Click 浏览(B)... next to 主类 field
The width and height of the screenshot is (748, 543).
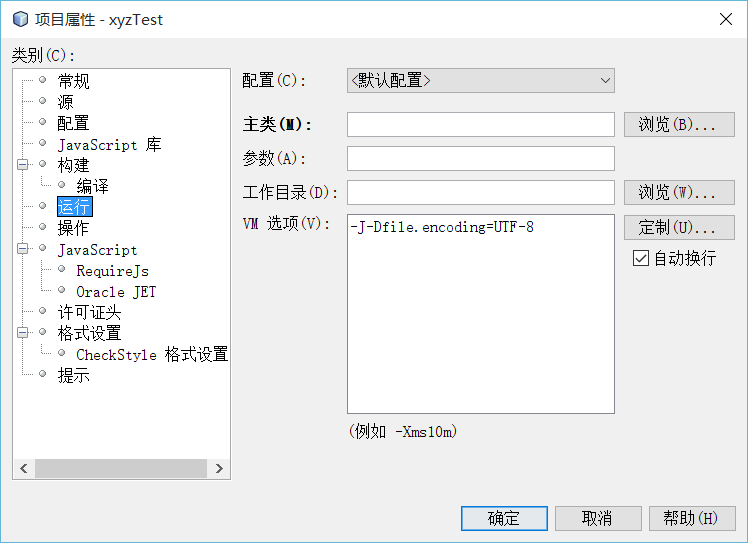679,124
